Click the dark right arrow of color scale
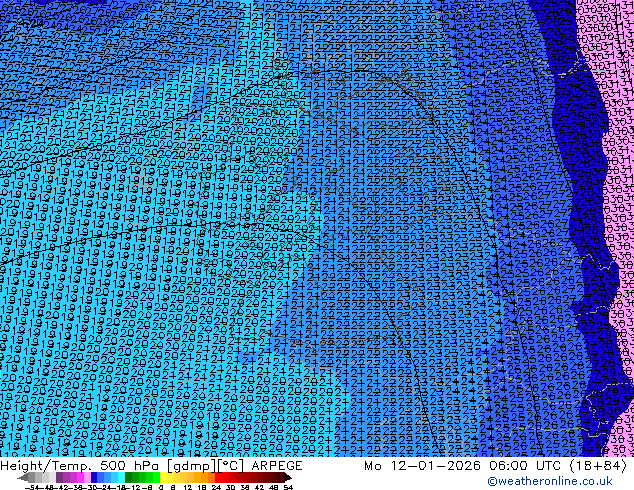This screenshot has height=490, width=634. pos(287,477)
